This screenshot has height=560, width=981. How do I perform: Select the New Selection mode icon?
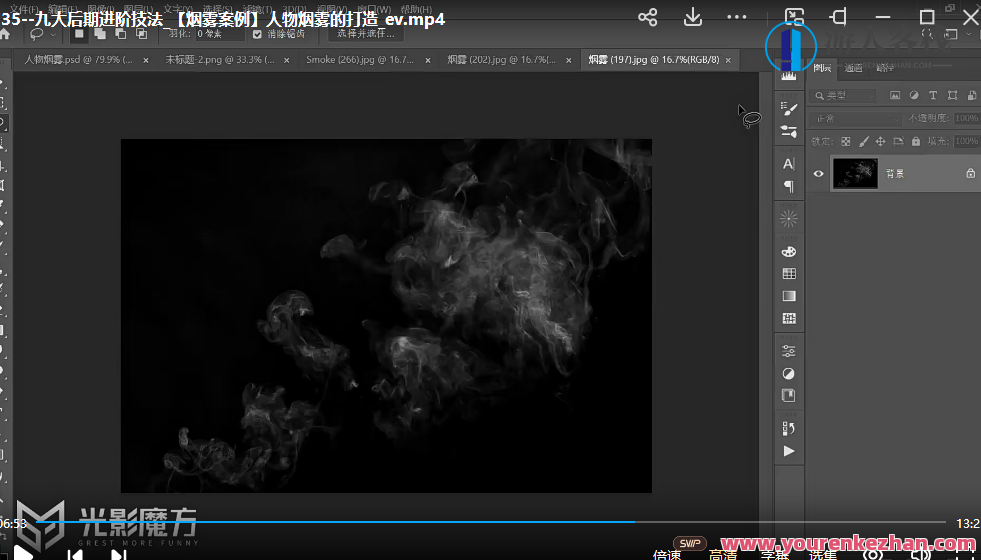click(x=79, y=34)
